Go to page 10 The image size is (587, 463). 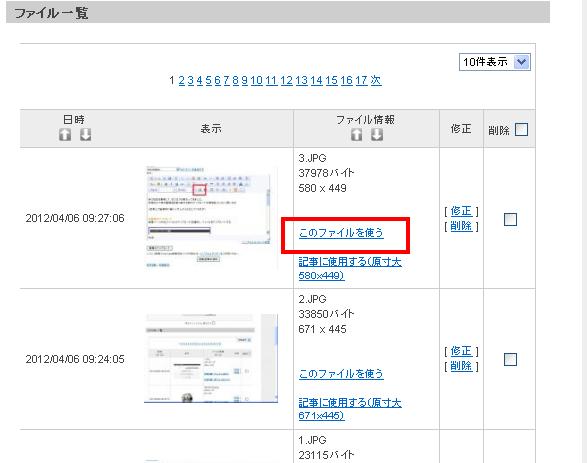coord(256,80)
